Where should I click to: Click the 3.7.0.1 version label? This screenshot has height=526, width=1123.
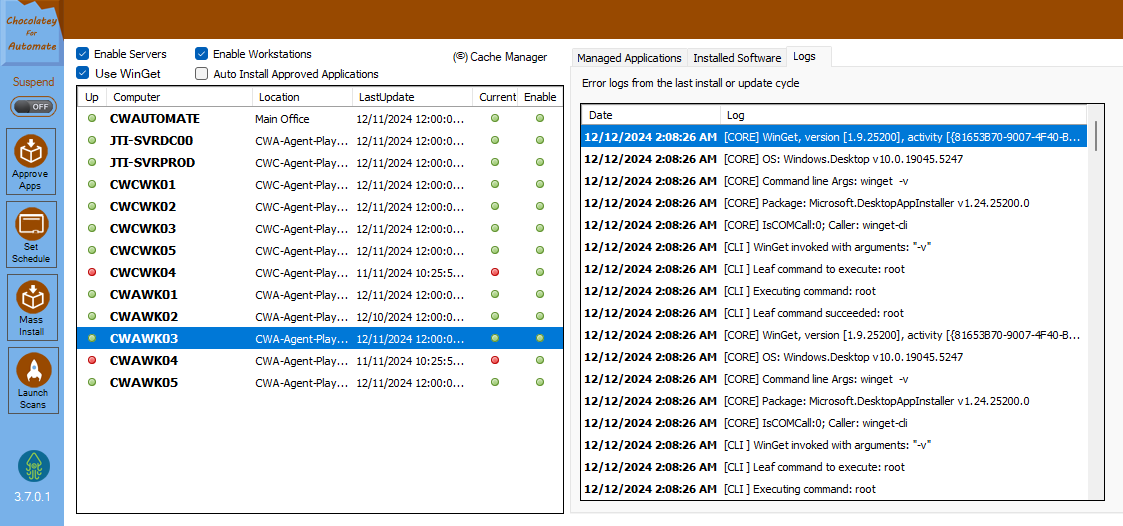(x=32, y=497)
